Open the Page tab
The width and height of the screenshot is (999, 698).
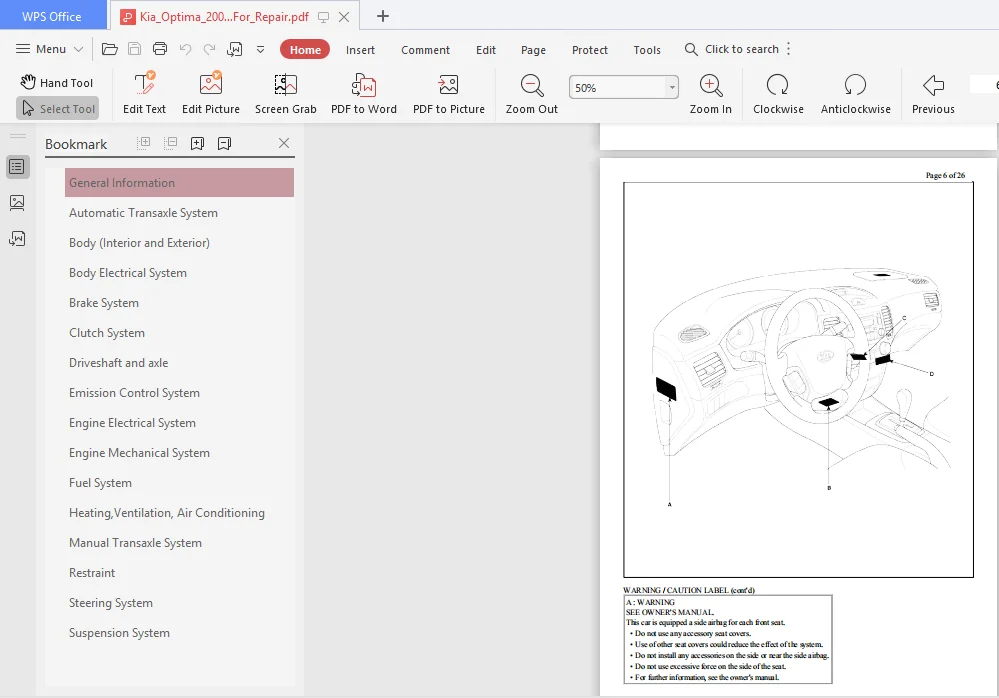(x=533, y=50)
